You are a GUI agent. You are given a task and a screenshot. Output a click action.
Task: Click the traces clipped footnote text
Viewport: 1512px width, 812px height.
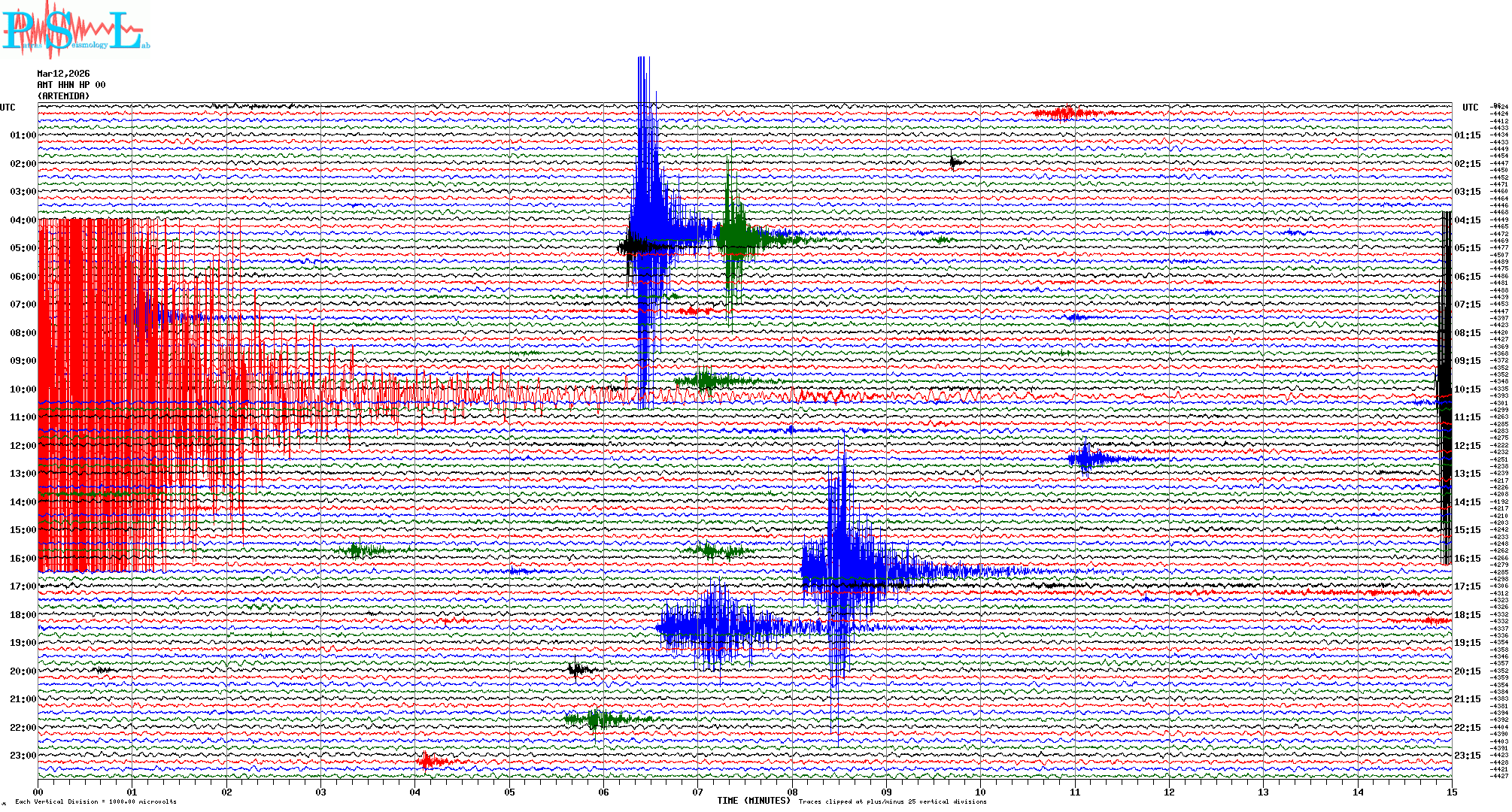892,801
